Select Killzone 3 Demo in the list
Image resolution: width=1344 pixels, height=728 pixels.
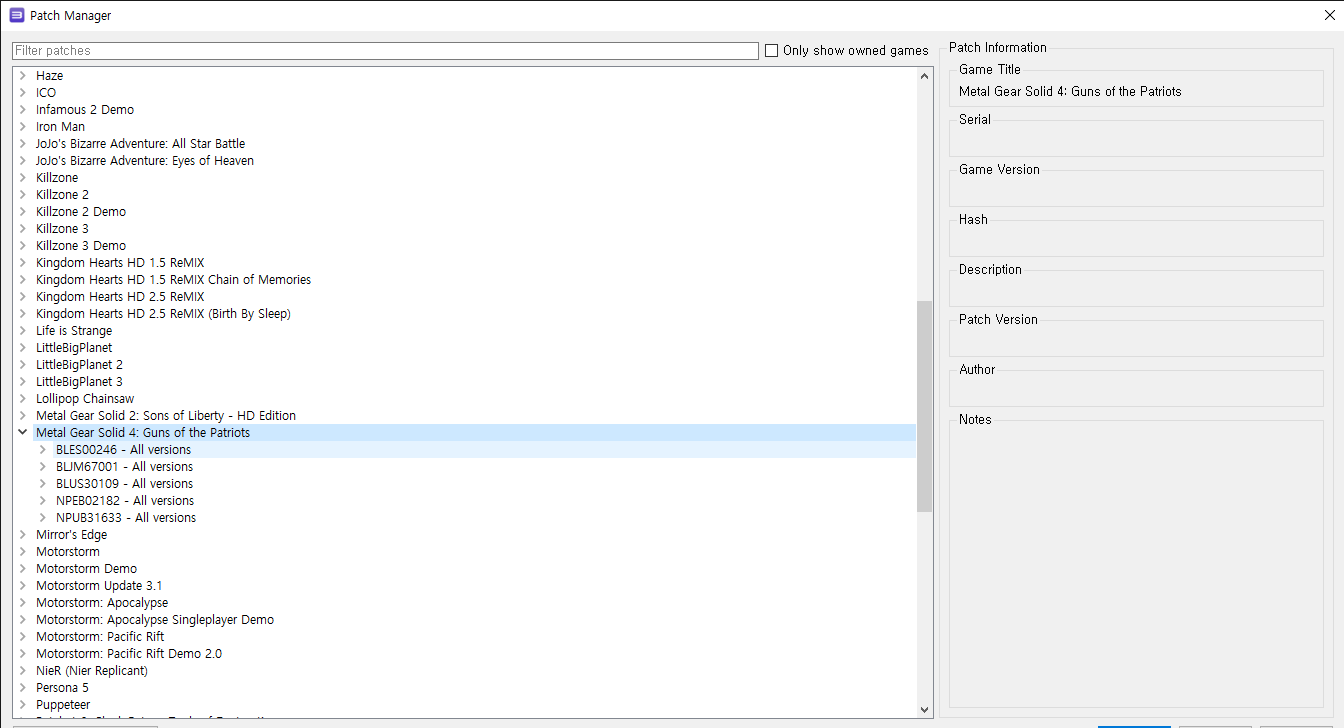pos(81,246)
